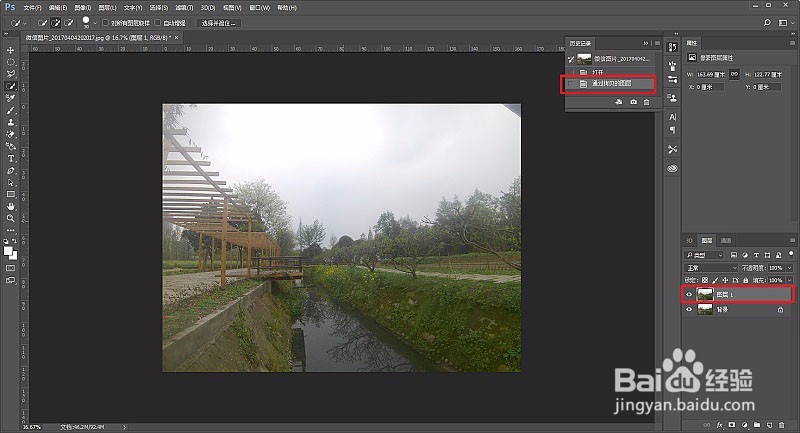The width and height of the screenshot is (800, 433).
Task: Open the brush size picker dropdown
Action: pyautogui.click(x=95, y=23)
